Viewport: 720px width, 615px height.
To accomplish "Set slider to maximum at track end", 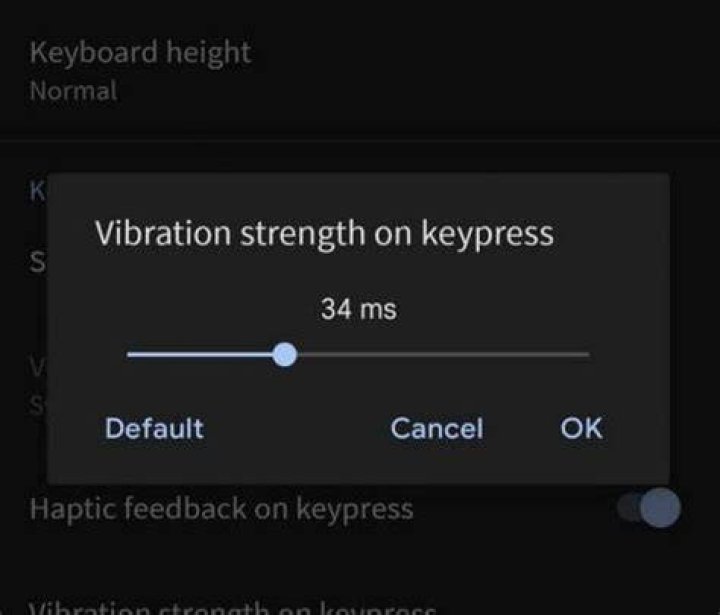I will point(589,355).
